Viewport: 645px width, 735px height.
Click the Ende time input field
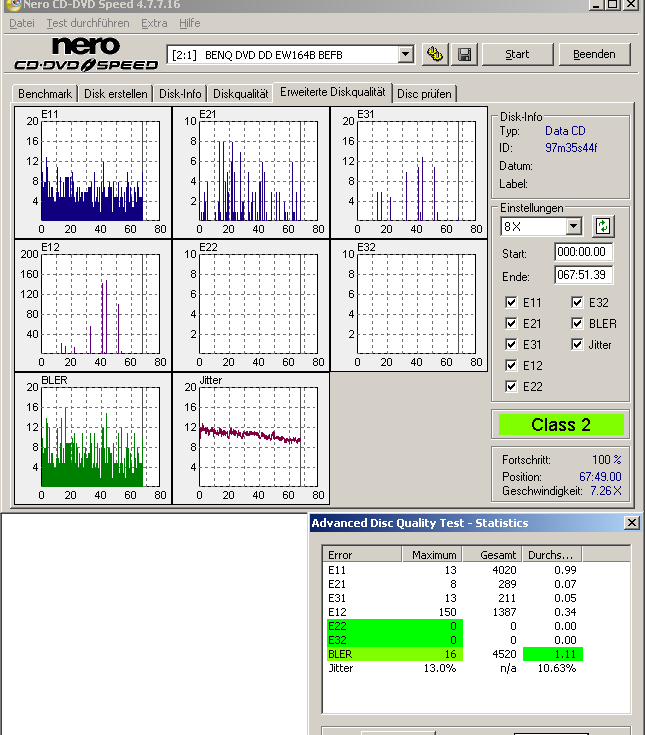[584, 275]
